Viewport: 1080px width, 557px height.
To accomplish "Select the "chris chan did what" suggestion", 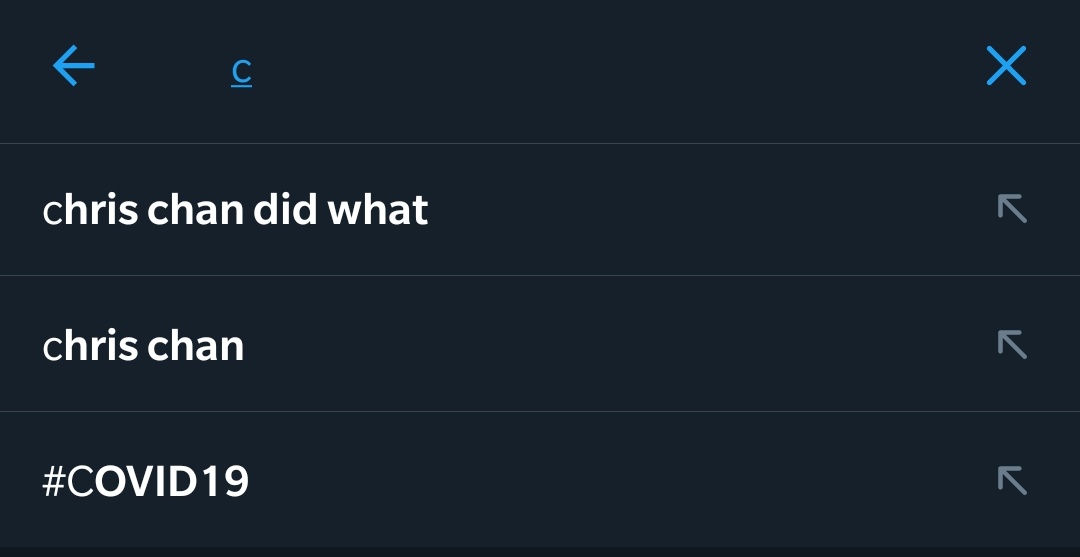I will click(x=540, y=209).
